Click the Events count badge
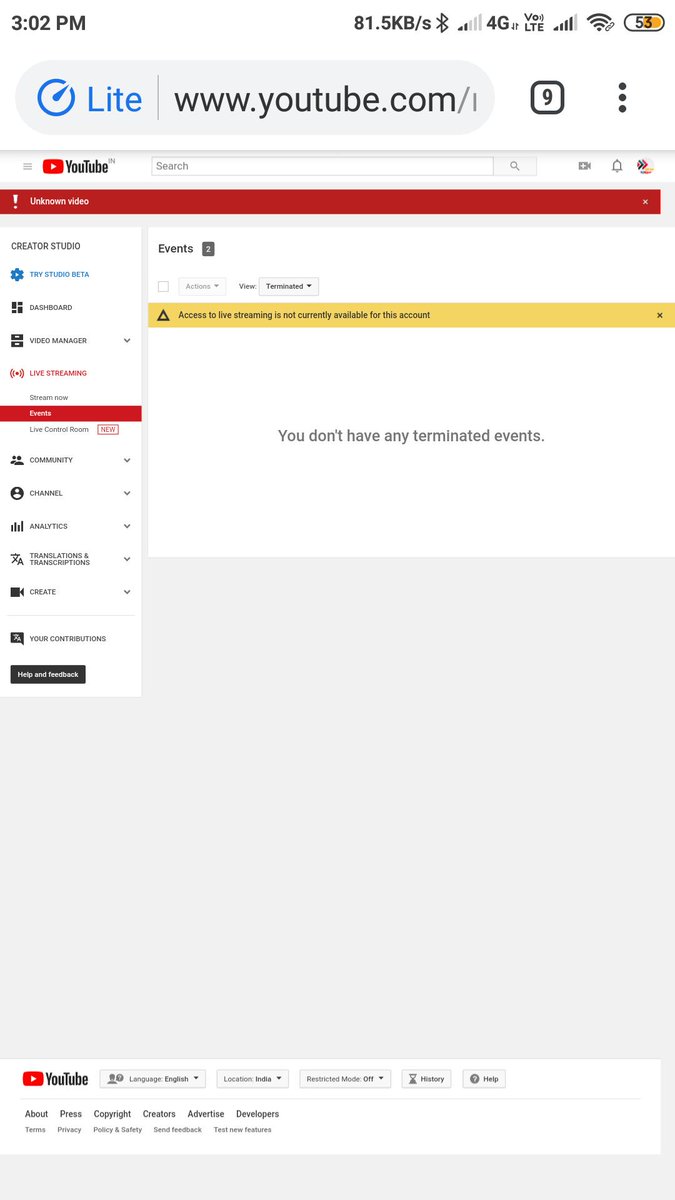 point(208,249)
